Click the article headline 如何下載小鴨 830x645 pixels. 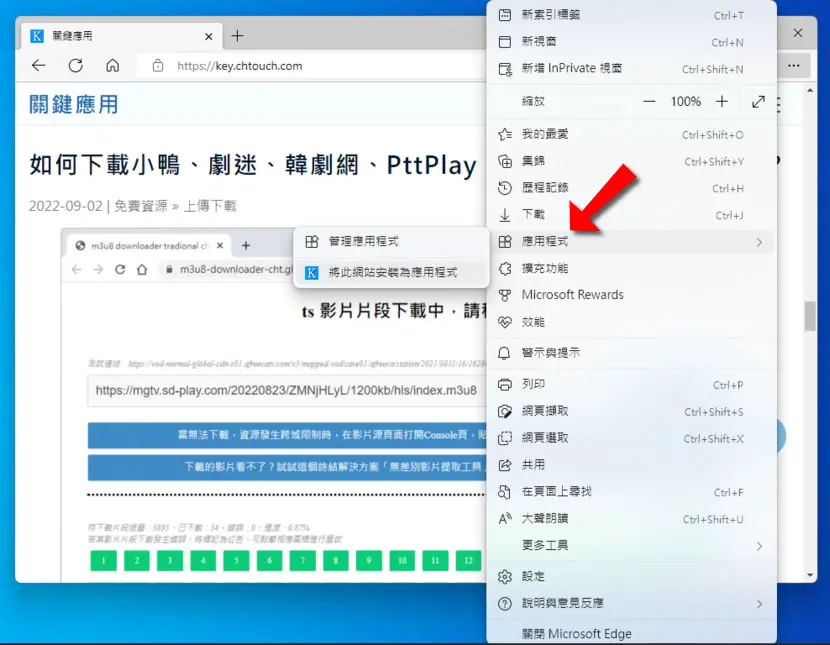click(x=253, y=165)
